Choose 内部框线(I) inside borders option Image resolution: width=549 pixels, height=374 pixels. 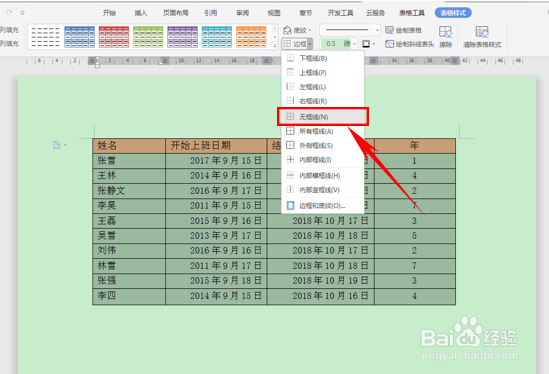tap(323, 160)
